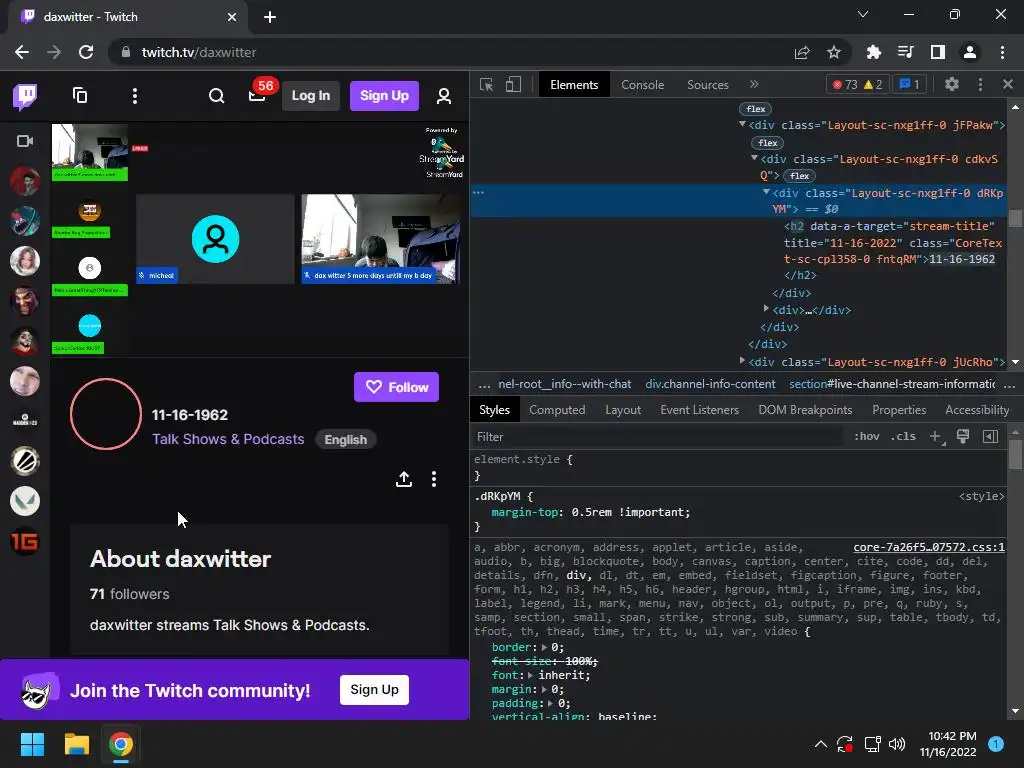Open the Windows Start menu
The image size is (1024, 768).
(32, 744)
